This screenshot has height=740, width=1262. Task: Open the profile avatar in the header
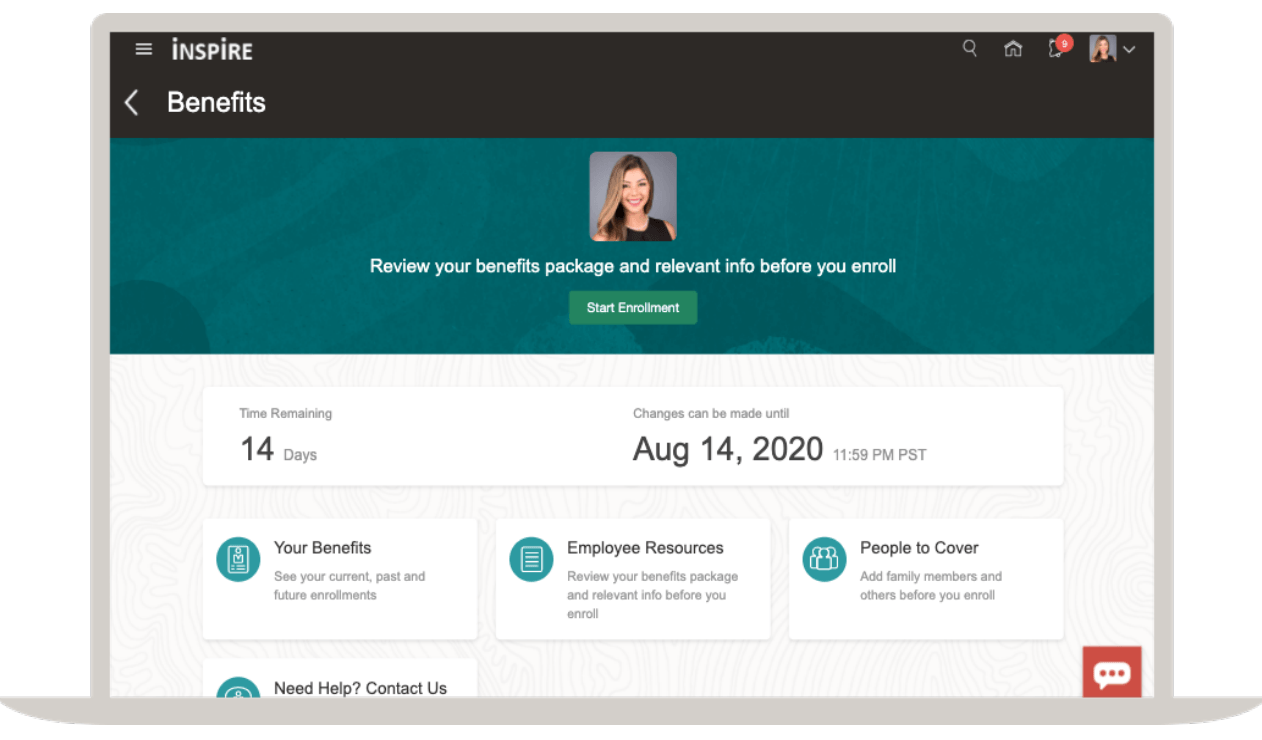pos(1102,48)
